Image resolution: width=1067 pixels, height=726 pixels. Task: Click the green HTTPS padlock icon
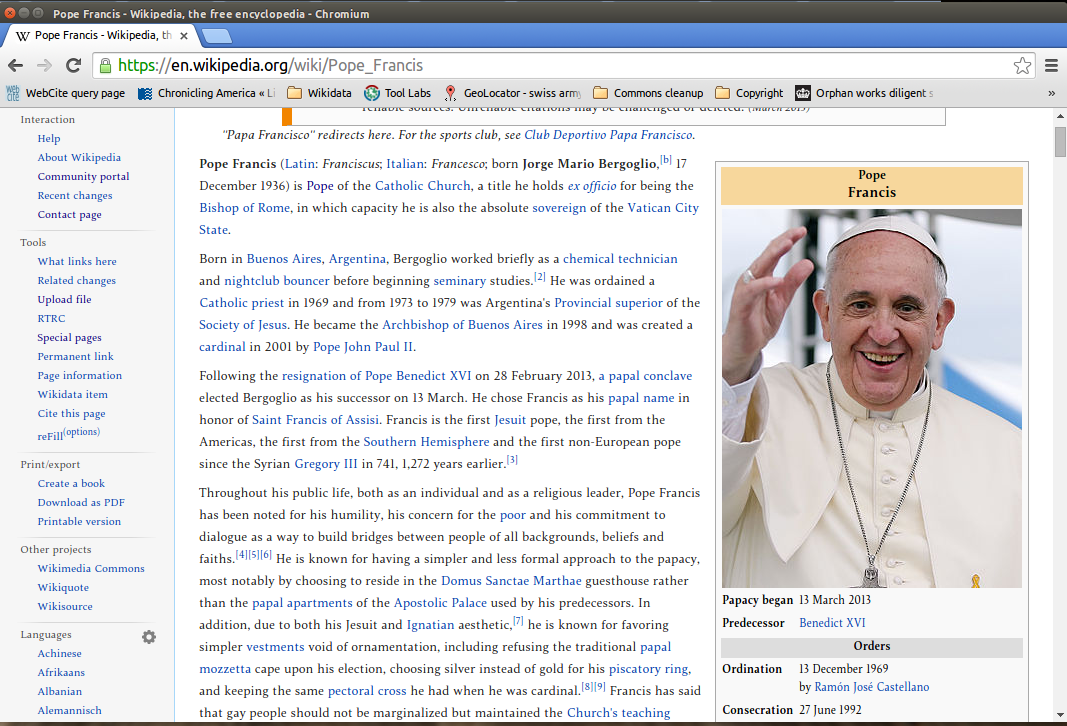105,65
